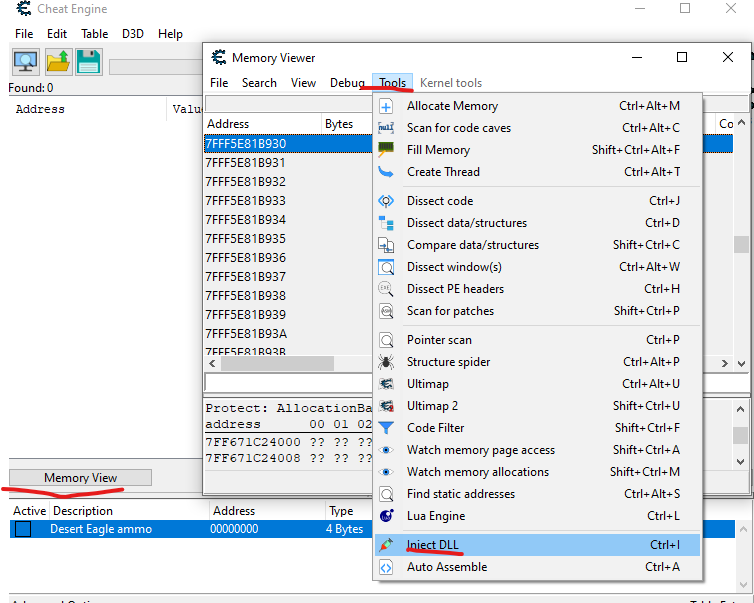Click the Allocate Memory plus icon
This screenshot has height=603, width=754.
(x=386, y=106)
